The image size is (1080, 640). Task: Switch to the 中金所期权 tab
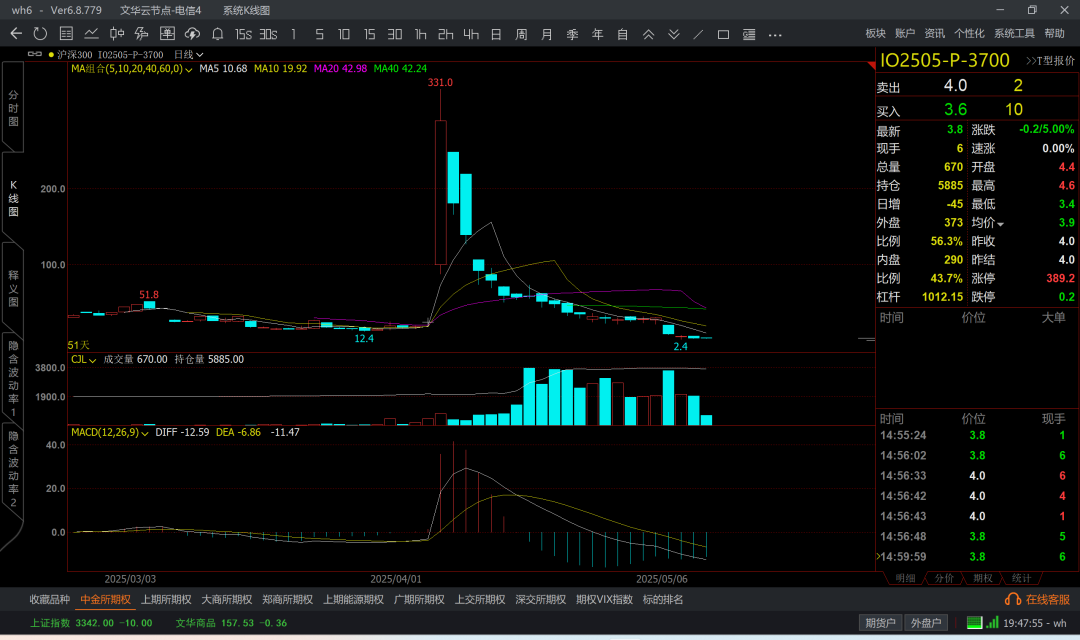click(105, 600)
